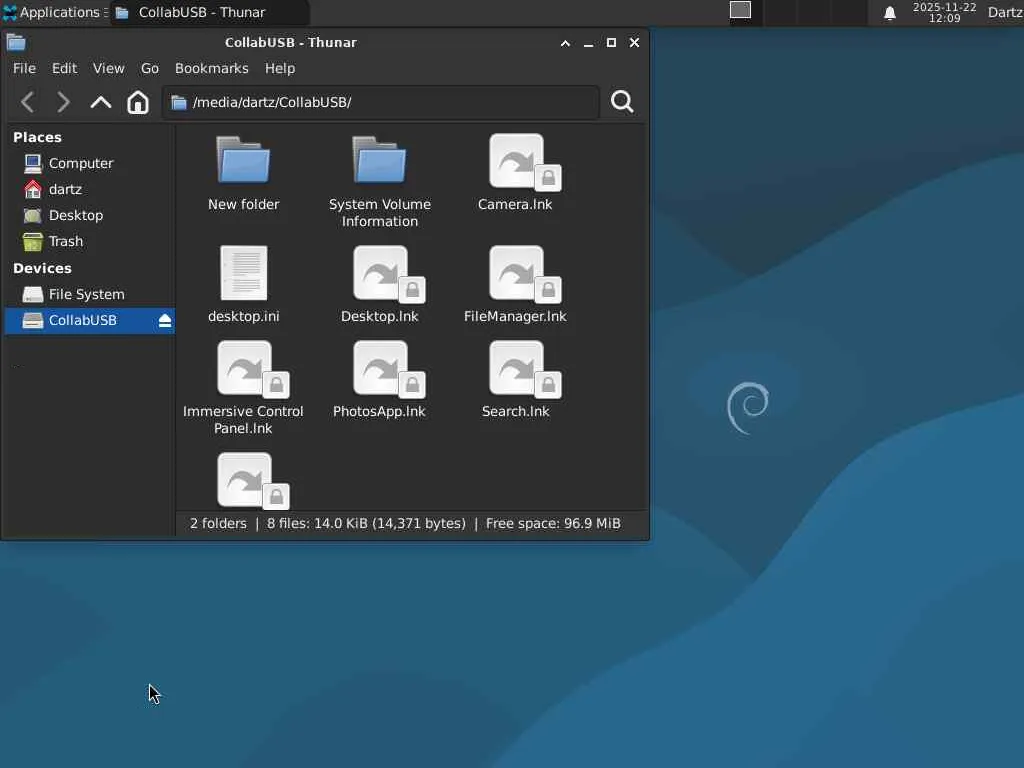This screenshot has width=1024, height=768.
Task: Open the Edit menu
Action: 64,69
